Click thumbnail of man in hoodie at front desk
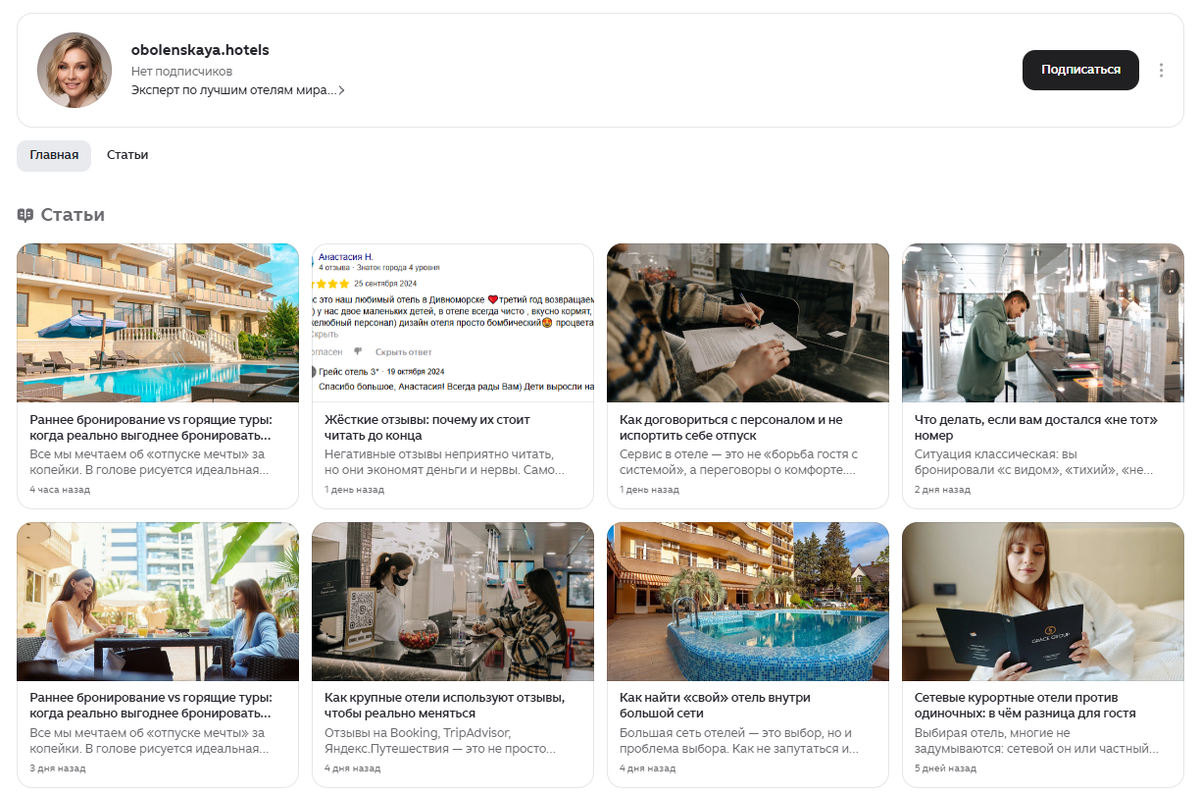Image resolution: width=1200 pixels, height=794 pixels. coord(1043,323)
